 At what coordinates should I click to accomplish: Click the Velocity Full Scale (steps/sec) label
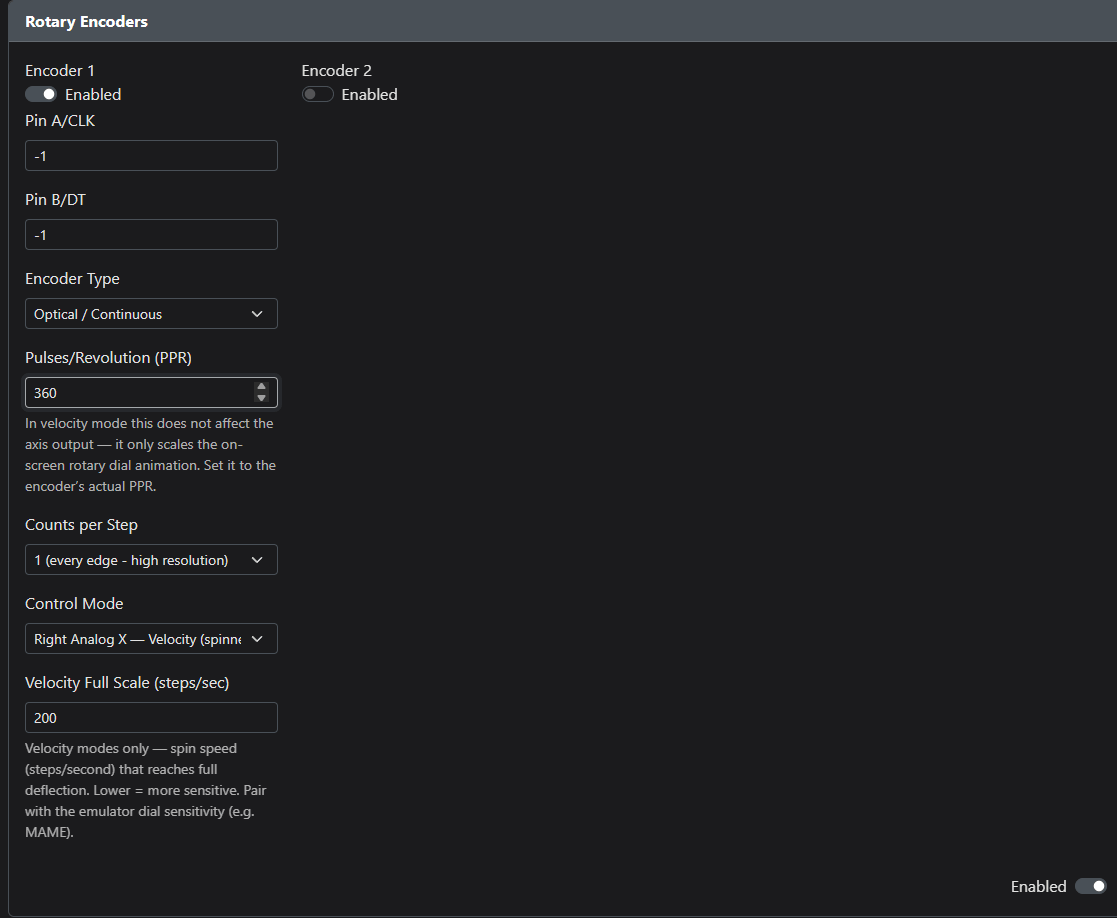coord(127,682)
